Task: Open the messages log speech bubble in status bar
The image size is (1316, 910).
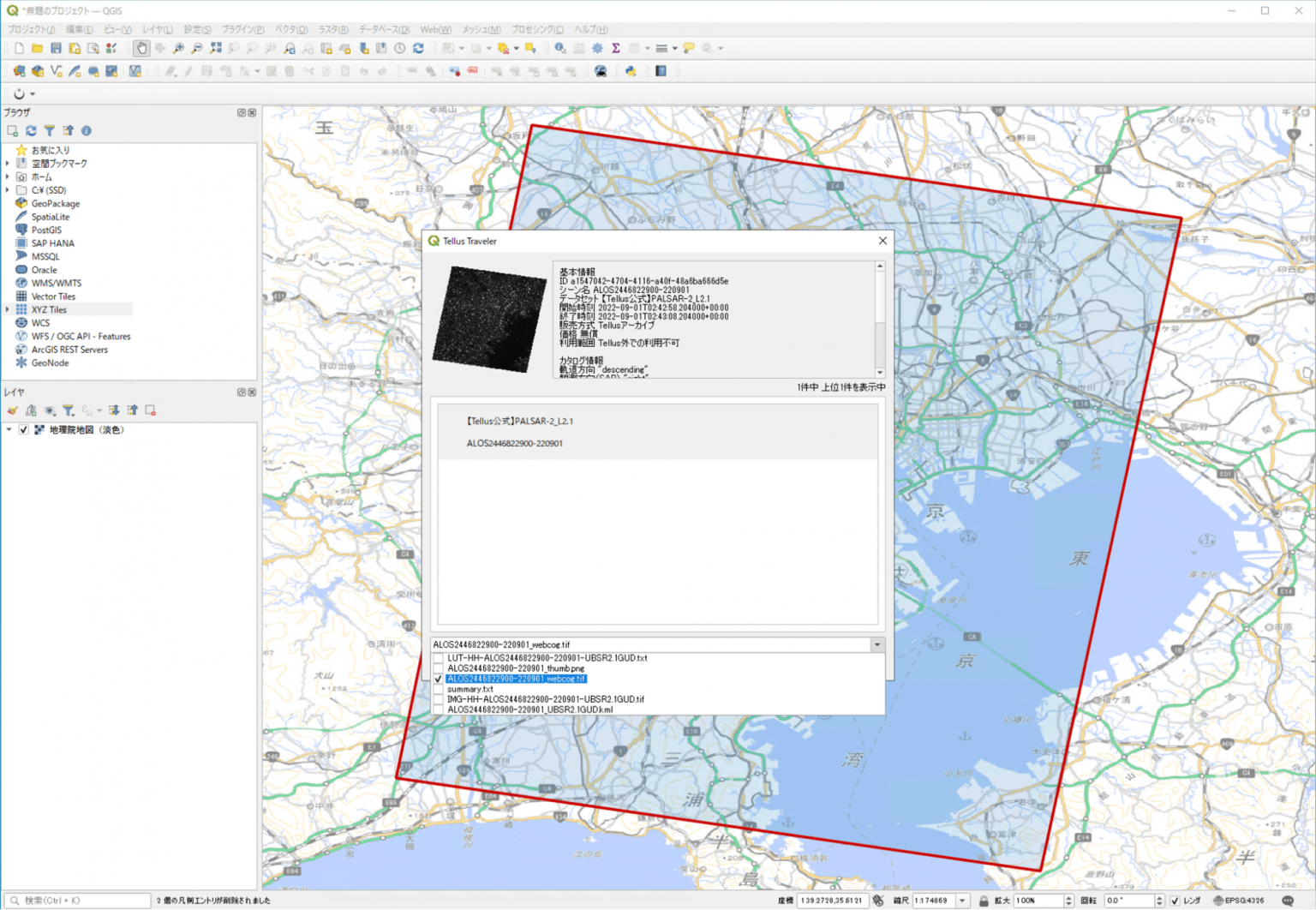Action: pyautogui.click(x=1288, y=901)
